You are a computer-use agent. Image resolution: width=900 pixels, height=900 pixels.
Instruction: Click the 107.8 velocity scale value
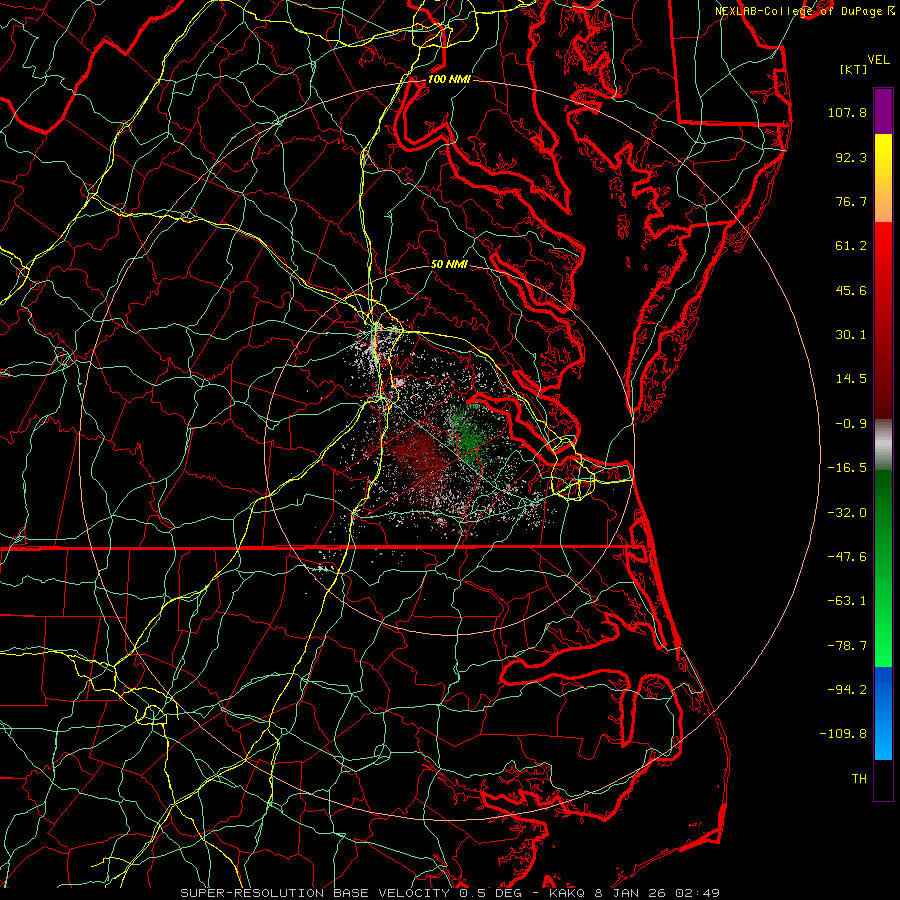click(847, 112)
